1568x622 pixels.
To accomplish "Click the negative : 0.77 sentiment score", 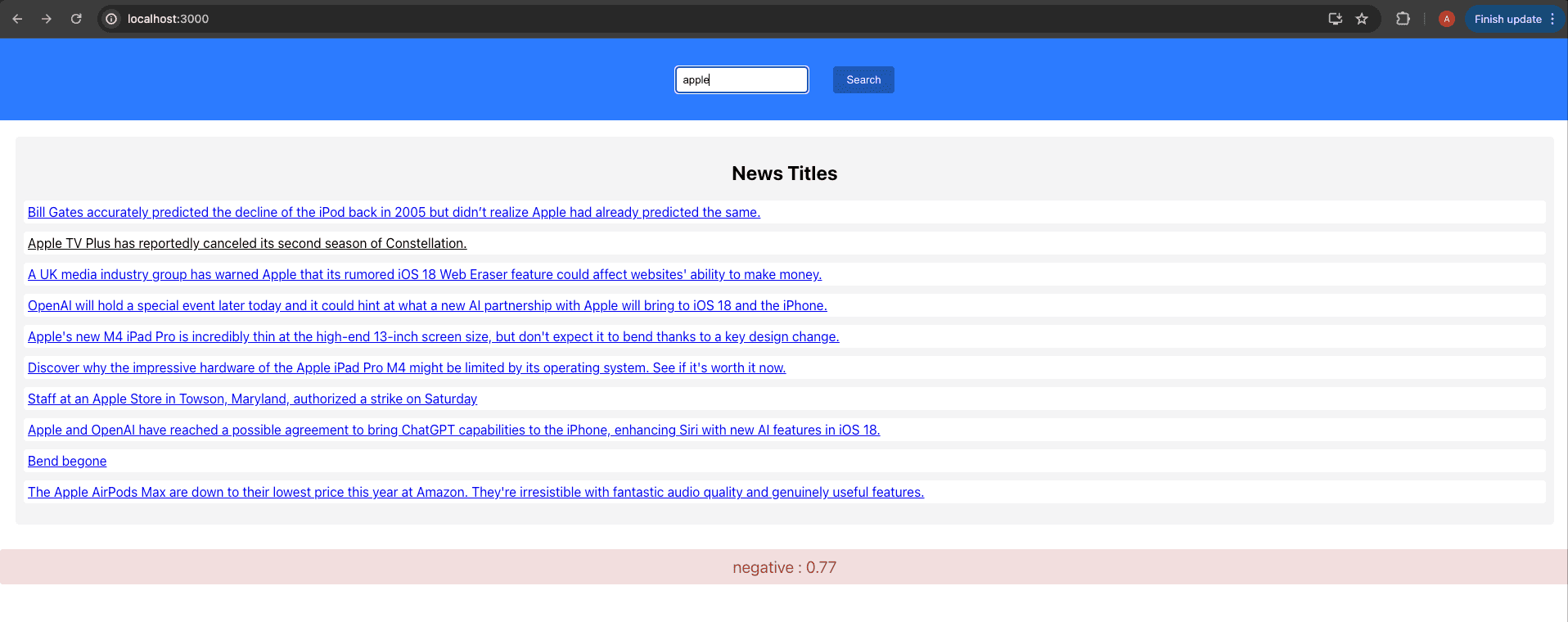I will click(x=784, y=567).
